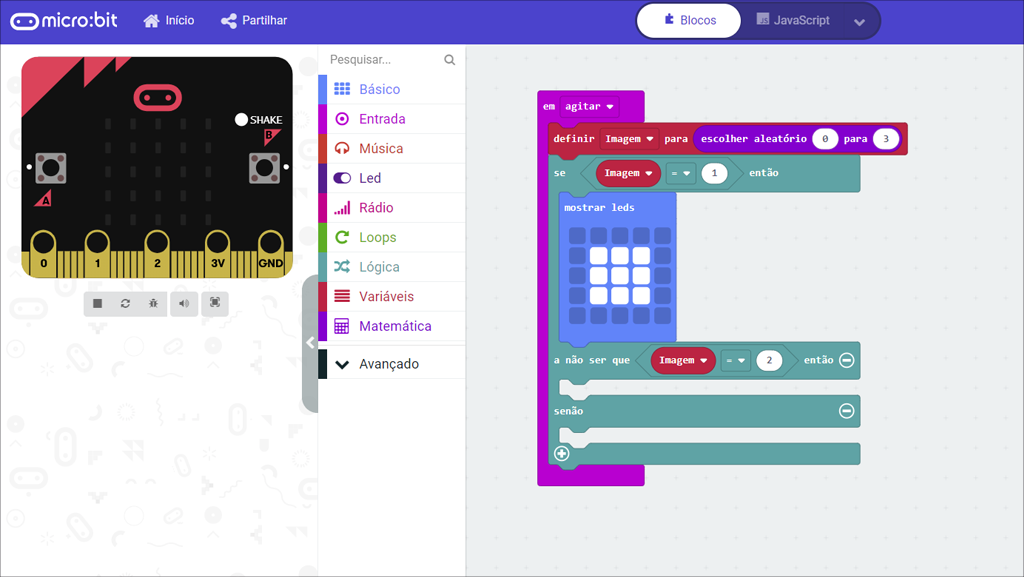Toggle top-right LED in mostrar leds
The height and width of the screenshot is (577, 1024).
pos(662,235)
